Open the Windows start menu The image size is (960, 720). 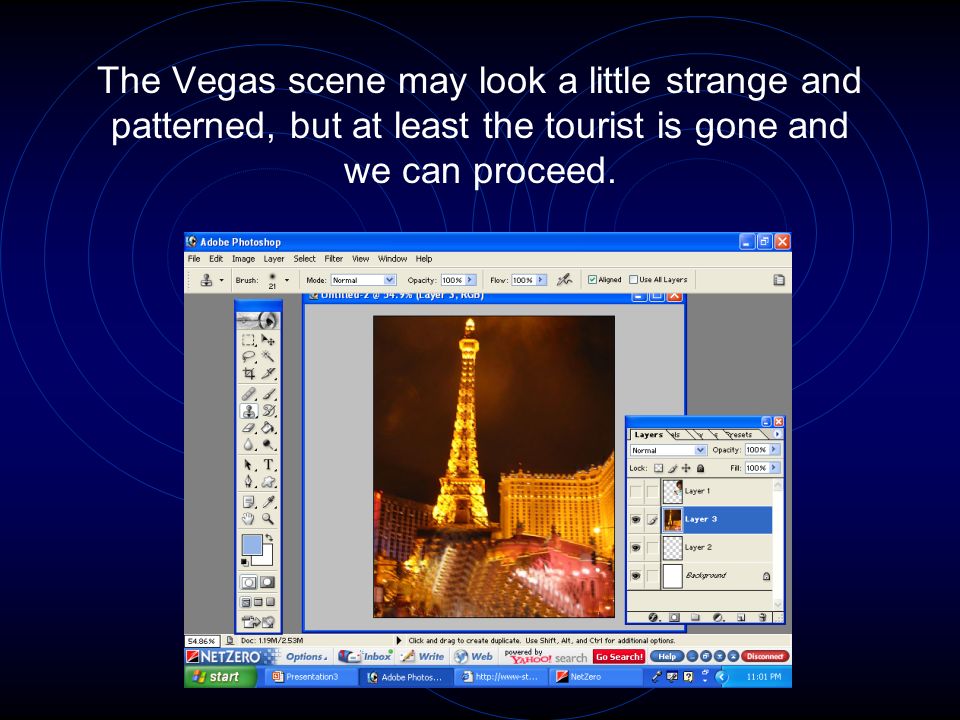pos(220,677)
